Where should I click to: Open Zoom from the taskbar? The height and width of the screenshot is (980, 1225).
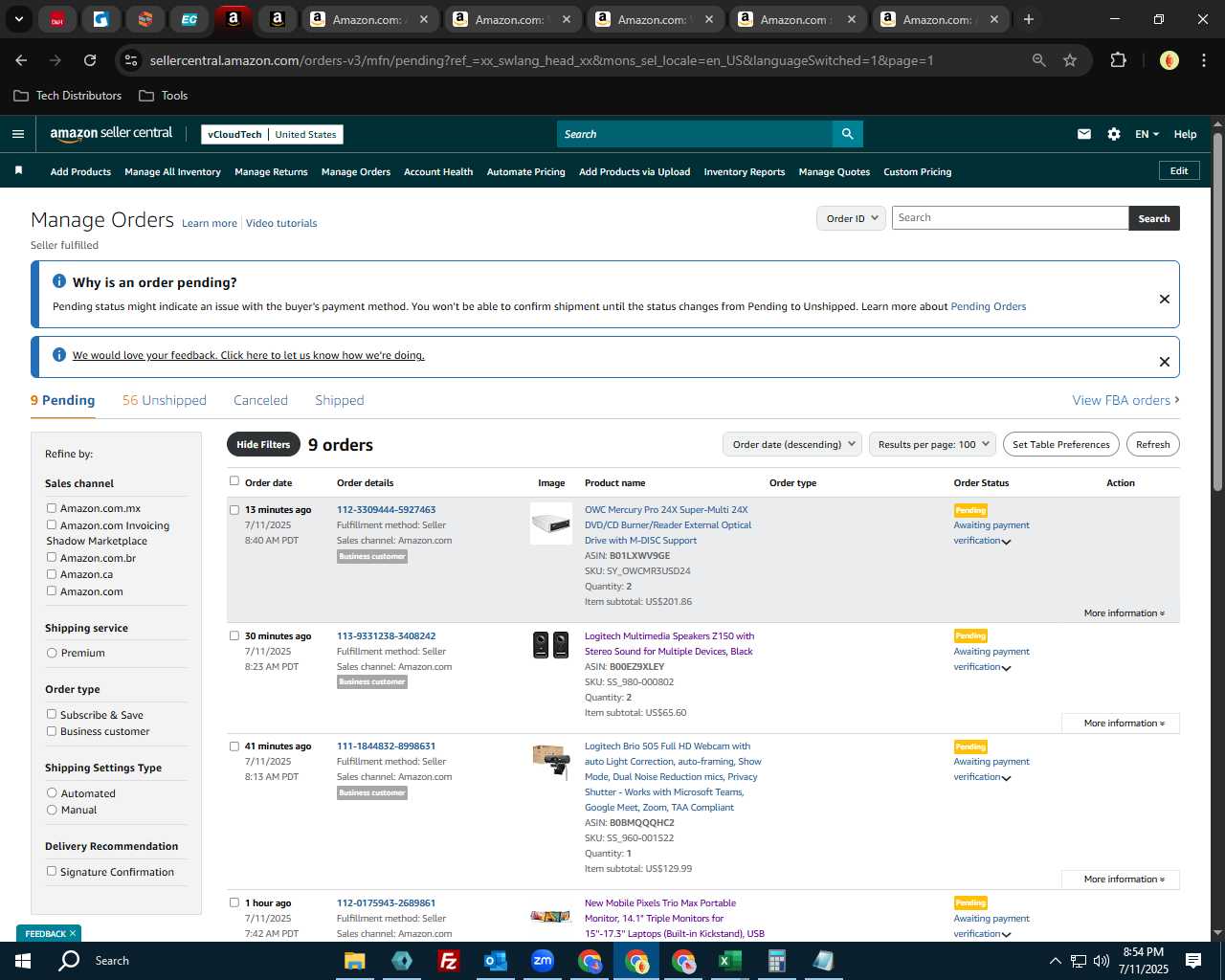point(543,961)
